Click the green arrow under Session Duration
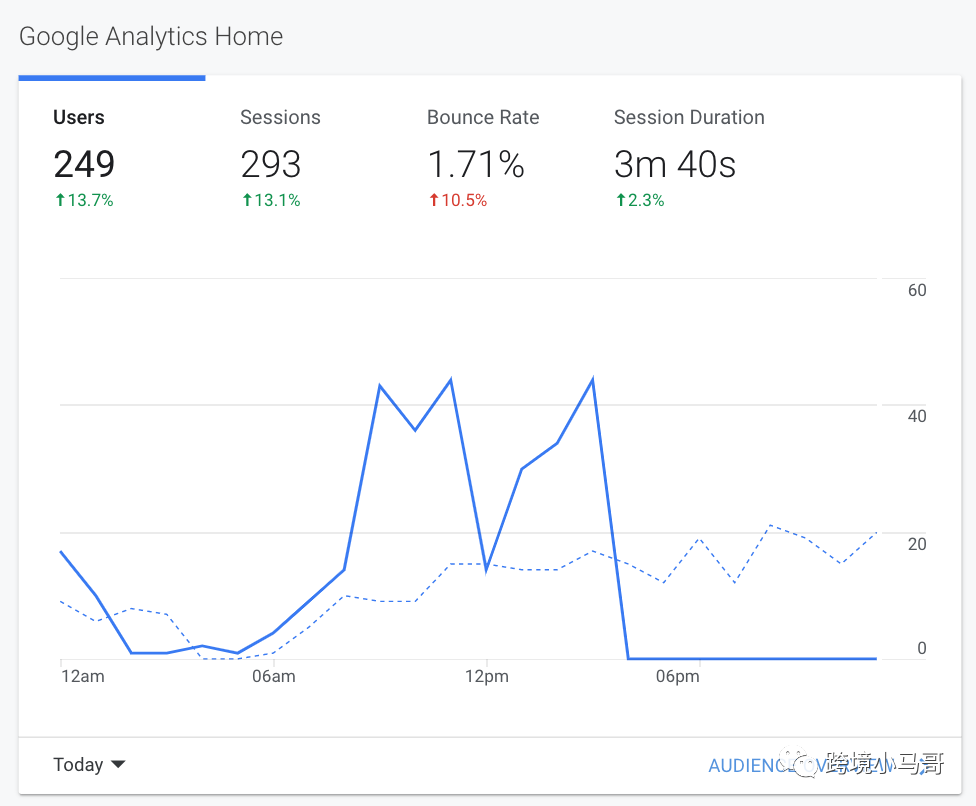Screen dimensions: 976x806 point(620,201)
